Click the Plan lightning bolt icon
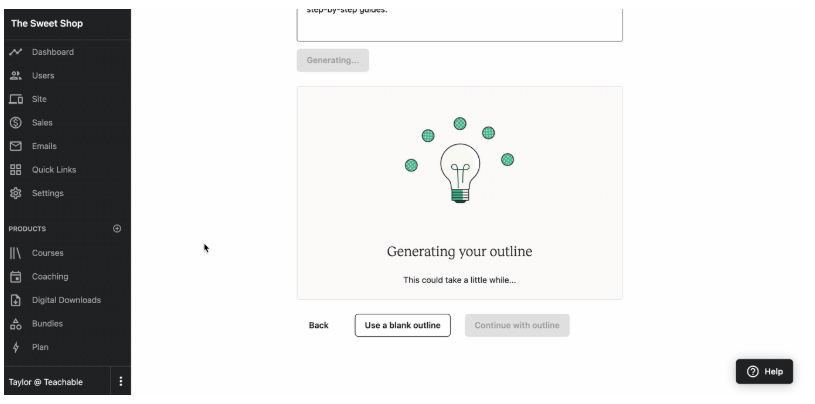Screen dimensions: 815x404 pyautogui.click(x=16, y=347)
